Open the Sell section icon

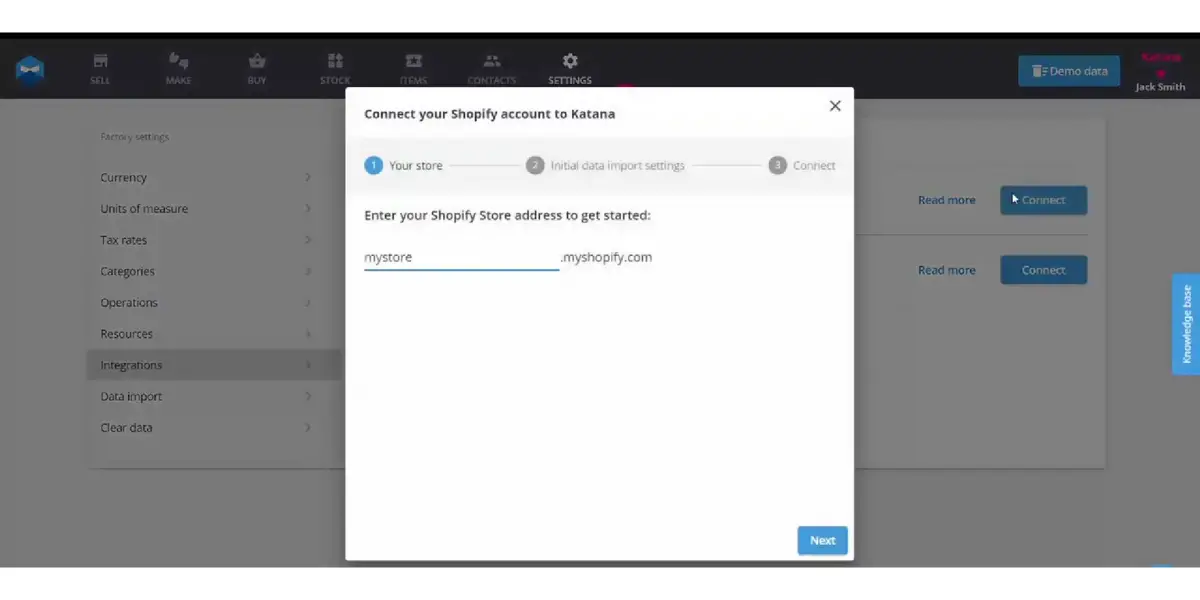click(100, 62)
